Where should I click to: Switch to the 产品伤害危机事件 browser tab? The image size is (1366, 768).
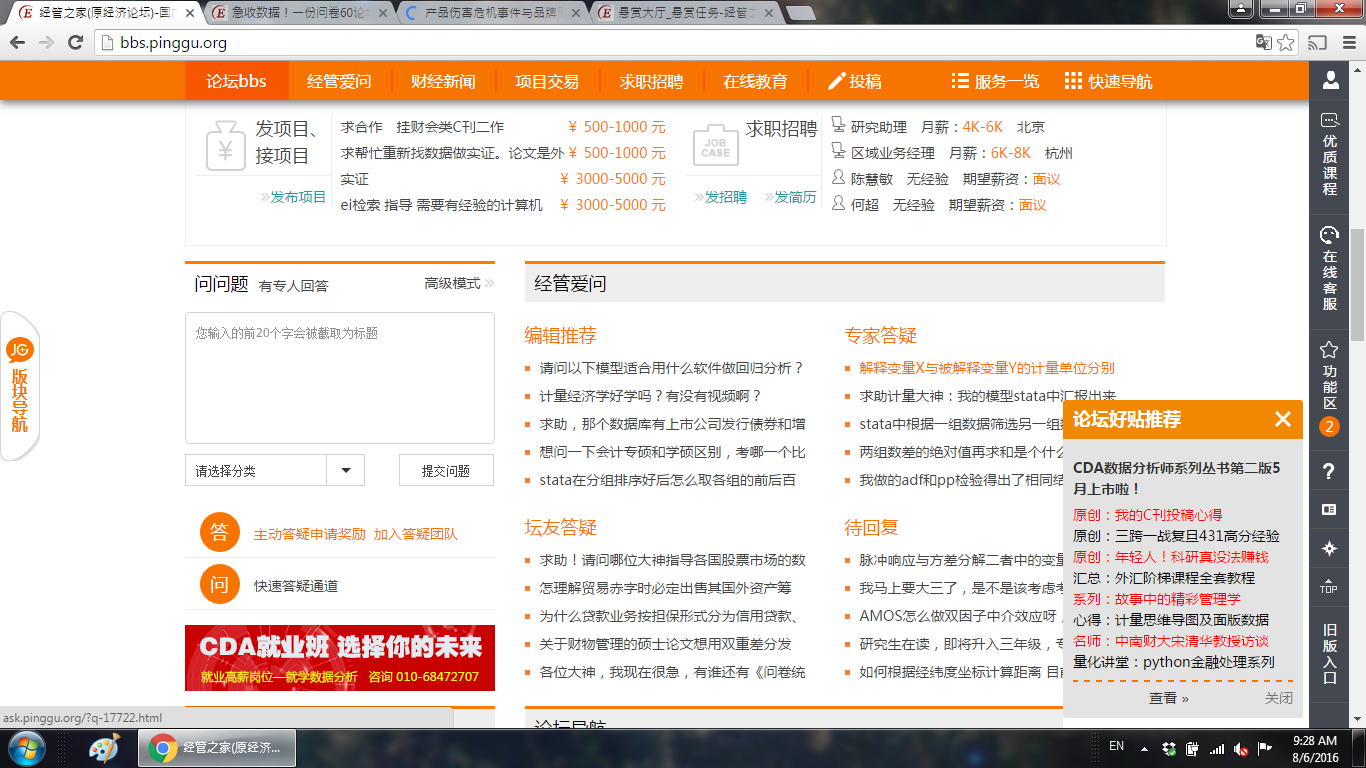492,13
